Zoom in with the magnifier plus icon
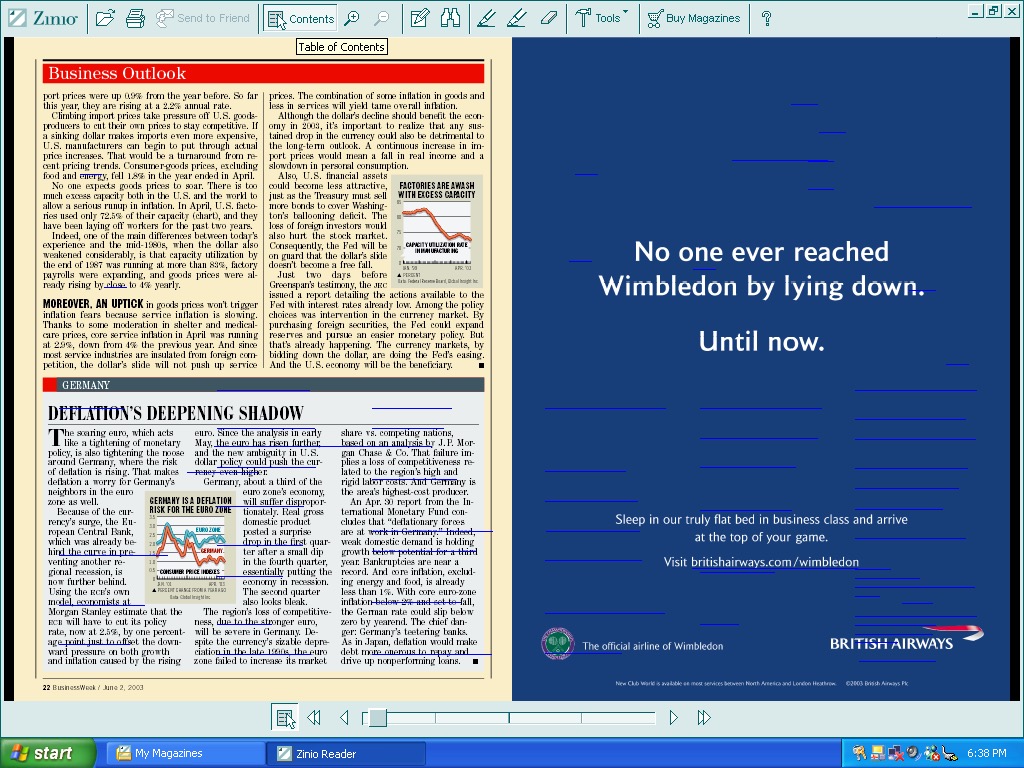 (352, 18)
